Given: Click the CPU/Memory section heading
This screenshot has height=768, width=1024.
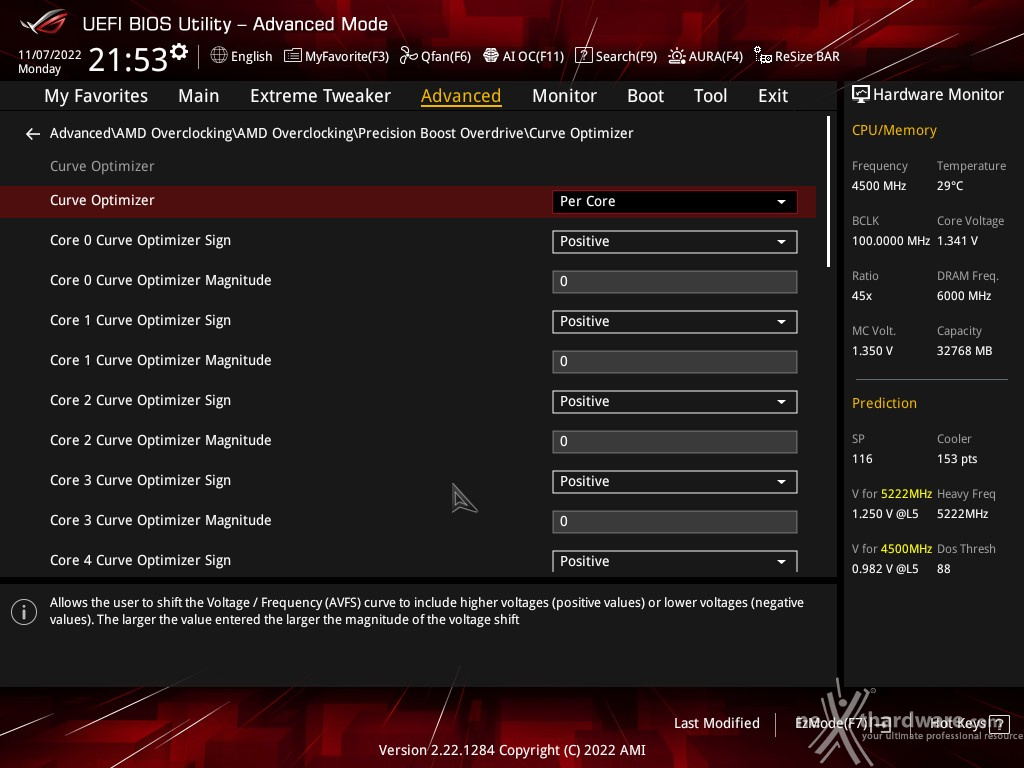Looking at the screenshot, I should (x=894, y=131).
